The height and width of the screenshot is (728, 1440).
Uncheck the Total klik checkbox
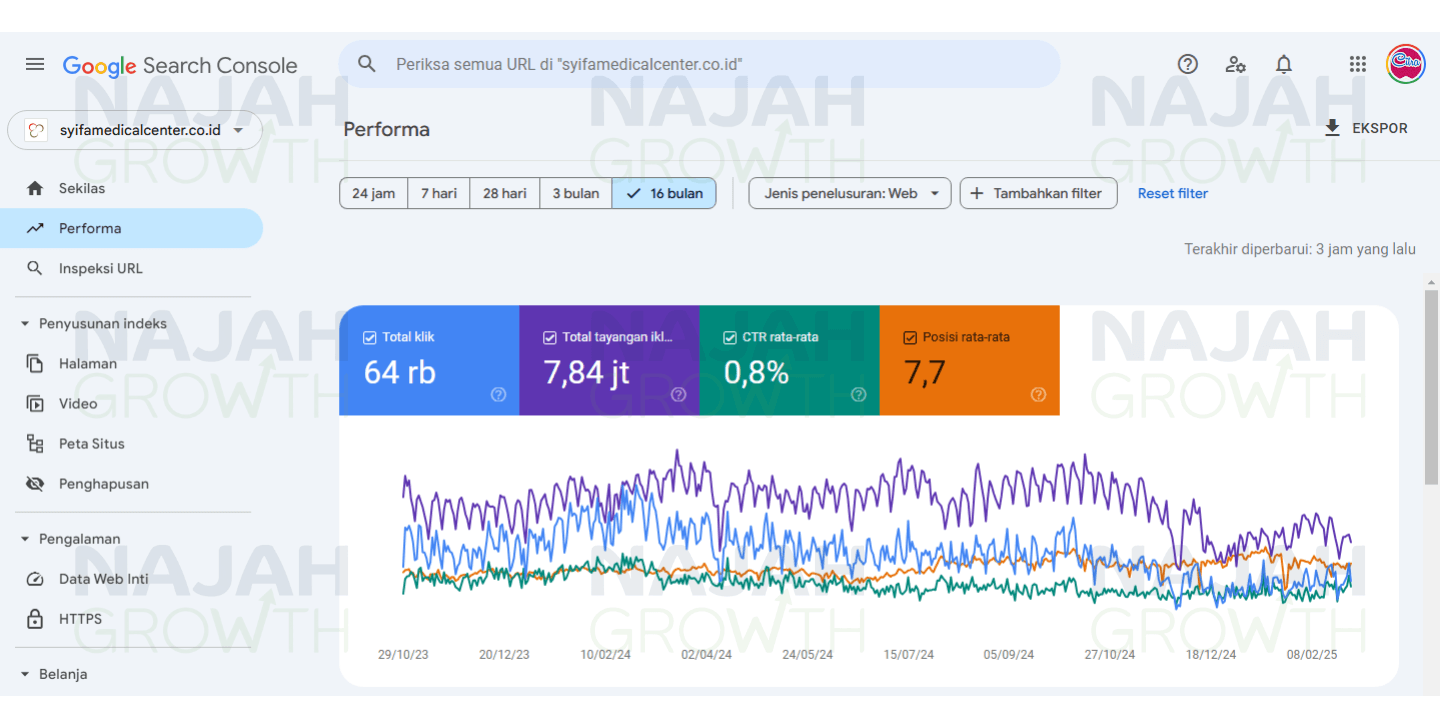click(370, 337)
